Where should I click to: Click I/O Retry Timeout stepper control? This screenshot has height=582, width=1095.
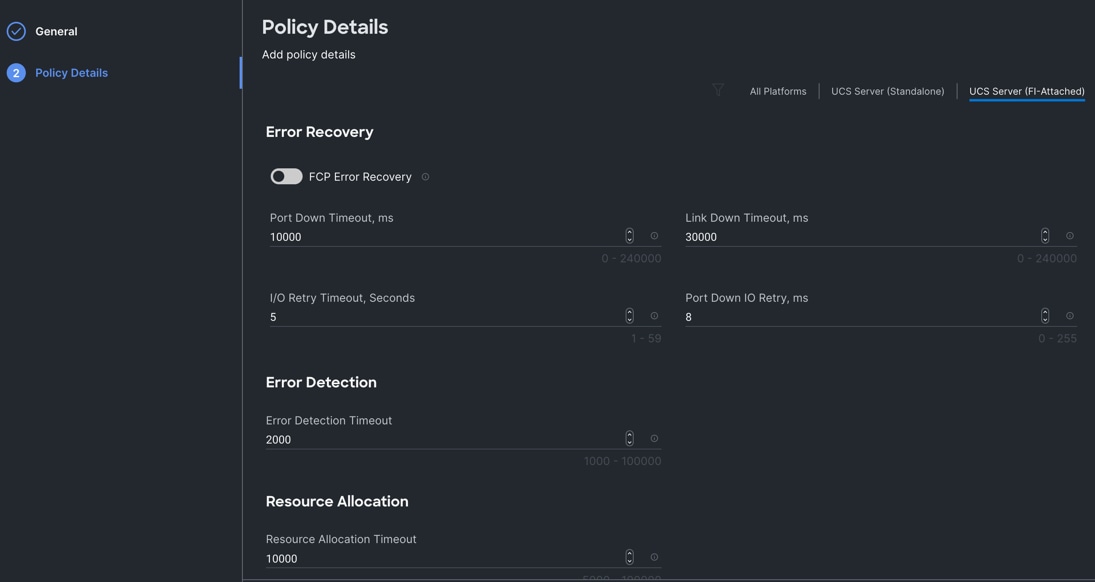[x=629, y=316]
